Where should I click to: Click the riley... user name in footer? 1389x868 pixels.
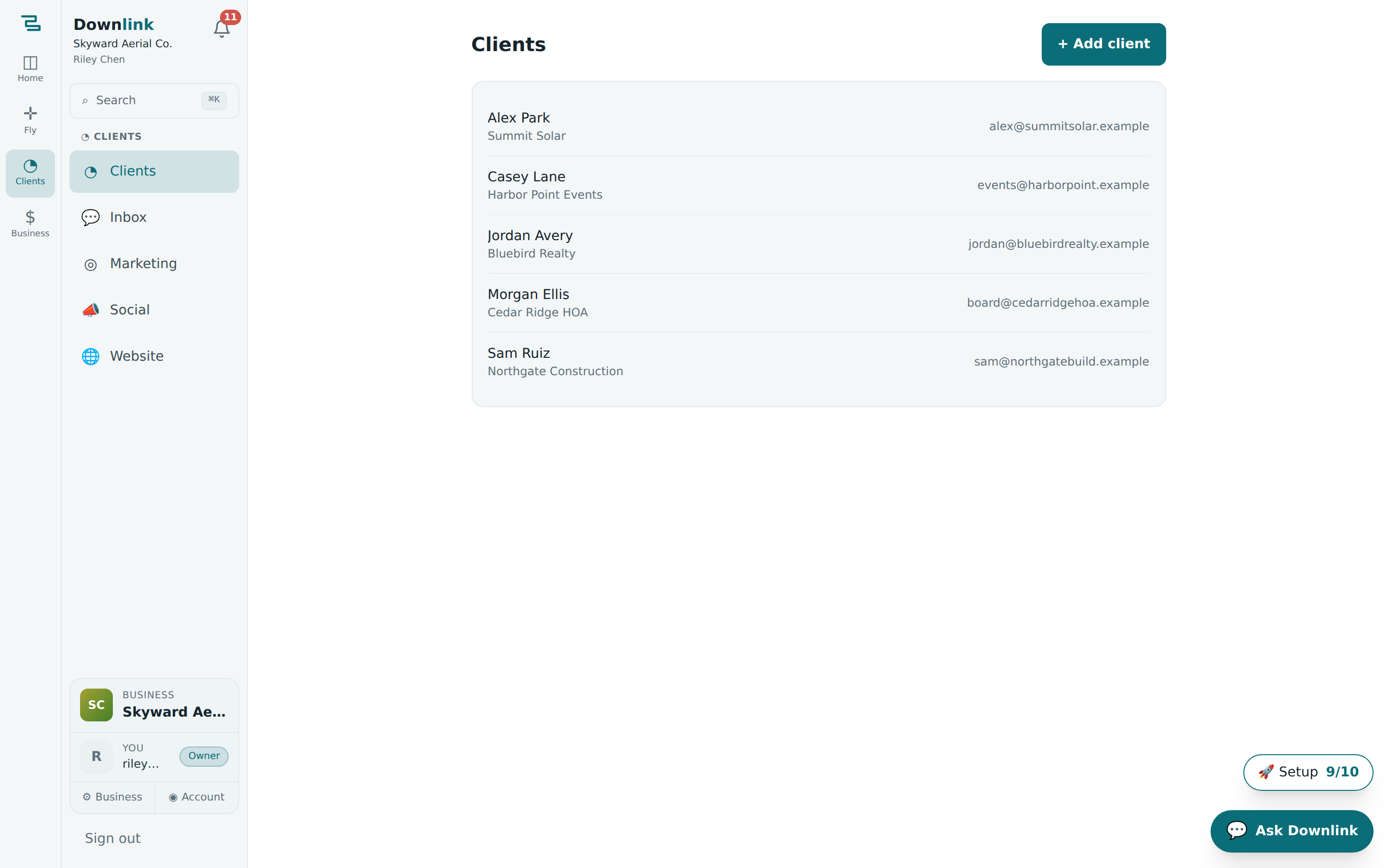coord(140,764)
